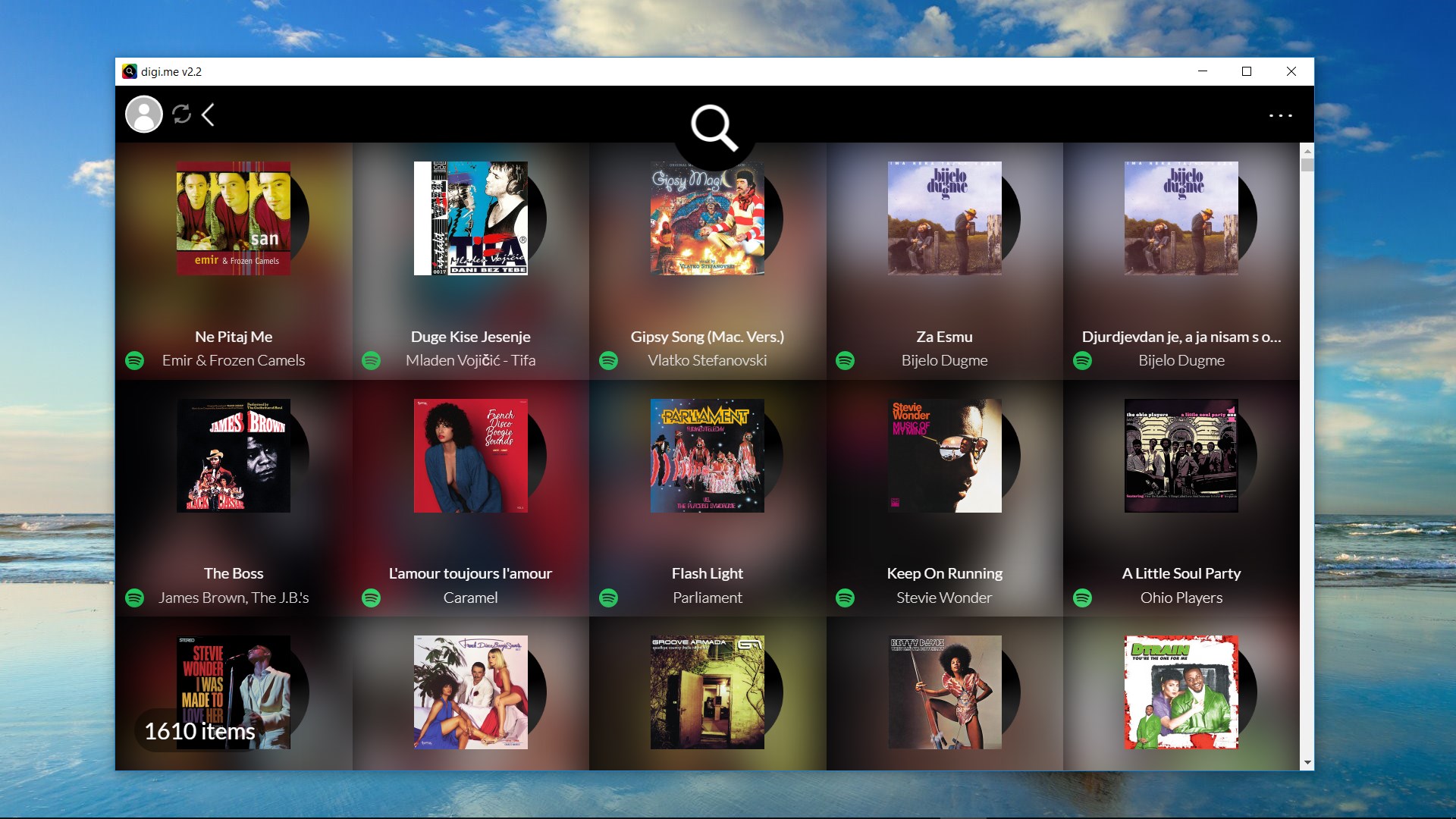Click Spotify icon beside Vlatko Stefanovski

tap(608, 360)
